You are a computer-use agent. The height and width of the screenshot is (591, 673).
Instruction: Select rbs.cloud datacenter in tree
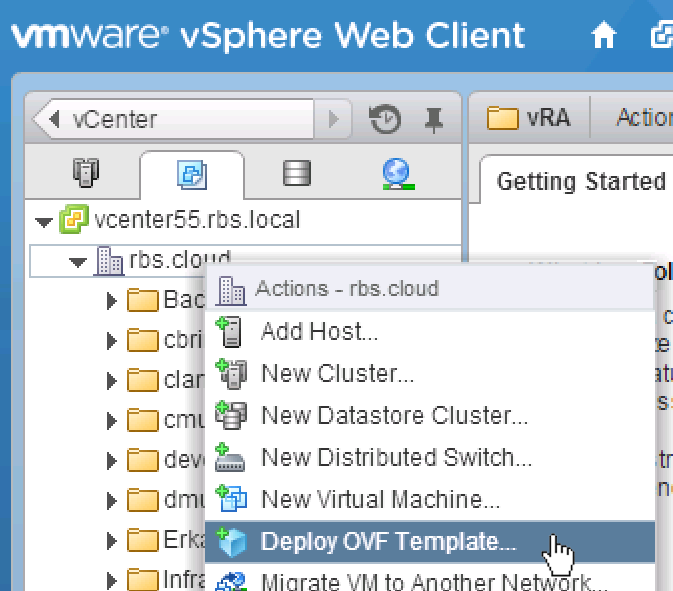click(180, 260)
